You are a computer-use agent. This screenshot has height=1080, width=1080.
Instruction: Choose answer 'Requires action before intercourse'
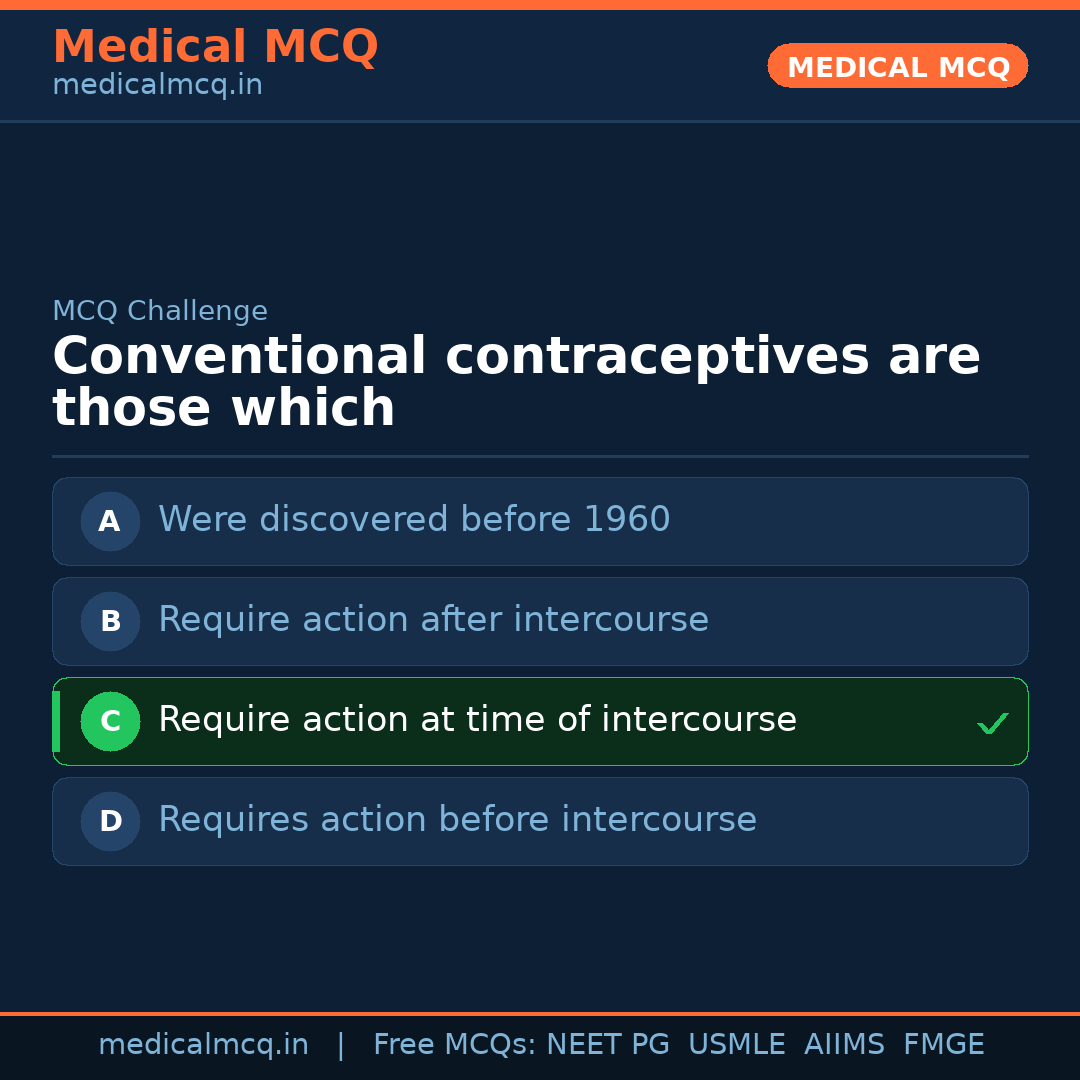coord(457,820)
